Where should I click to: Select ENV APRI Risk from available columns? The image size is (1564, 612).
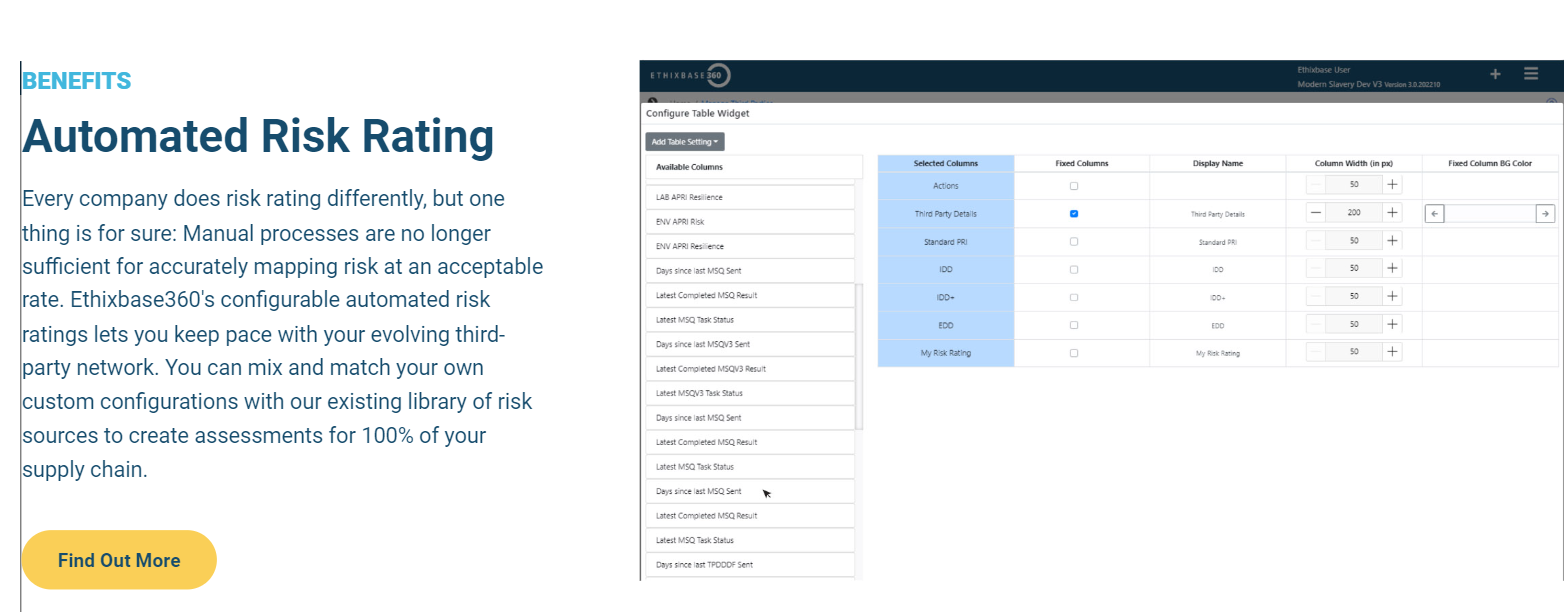[750, 221]
